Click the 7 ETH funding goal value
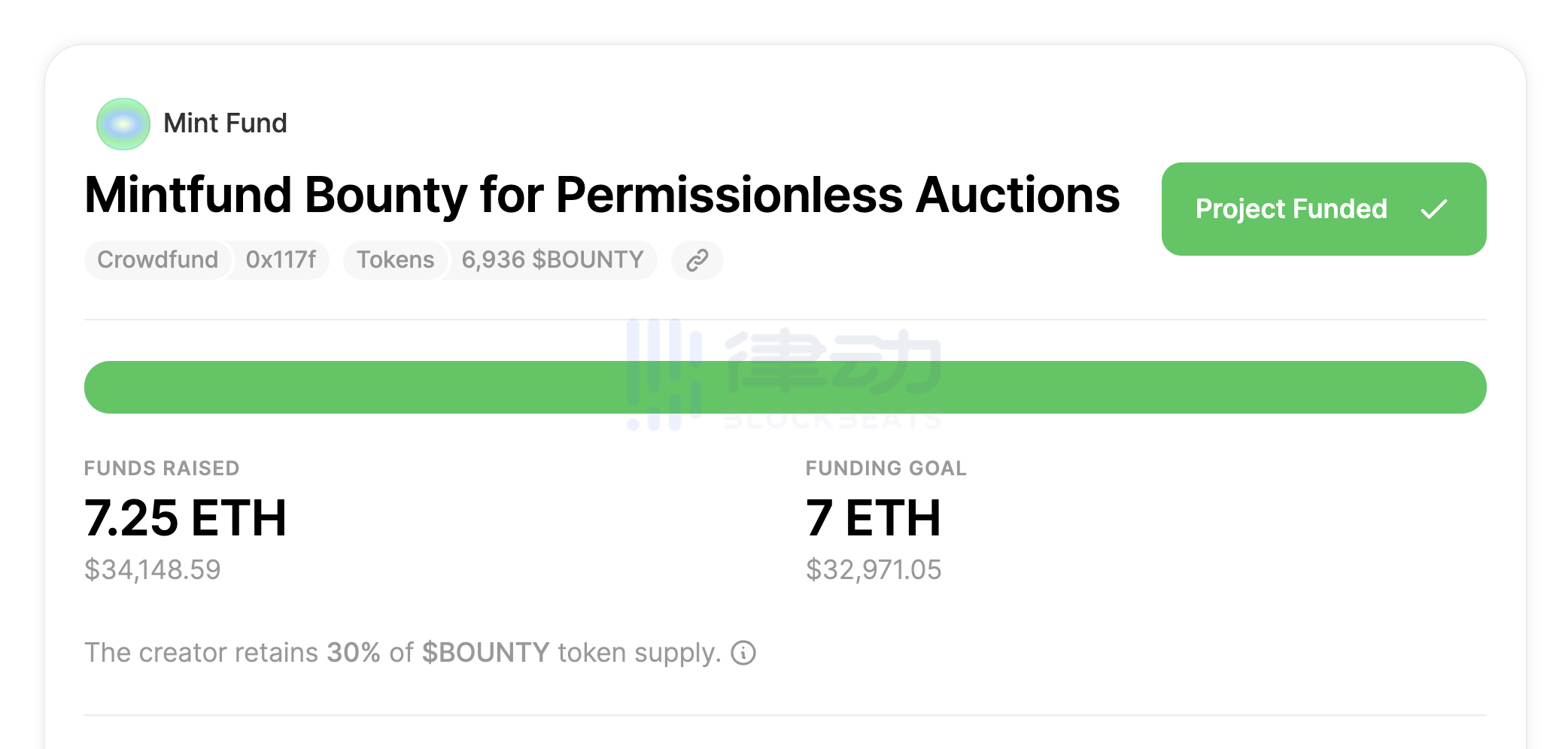The width and height of the screenshot is (1568, 749). [873, 518]
